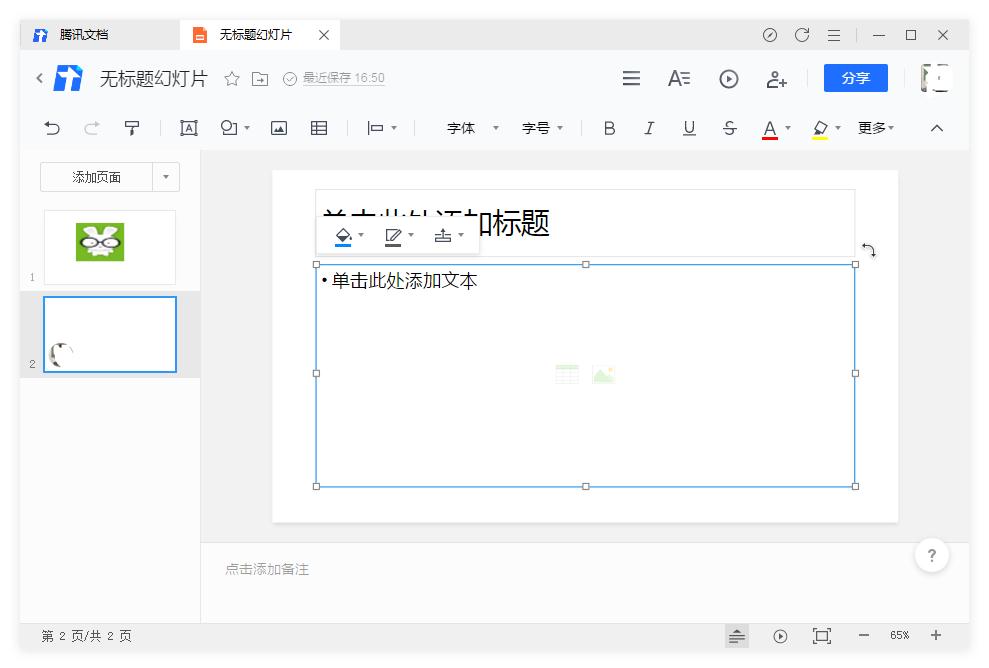Open the header hamburger menu
989x668 pixels.
tap(631, 78)
